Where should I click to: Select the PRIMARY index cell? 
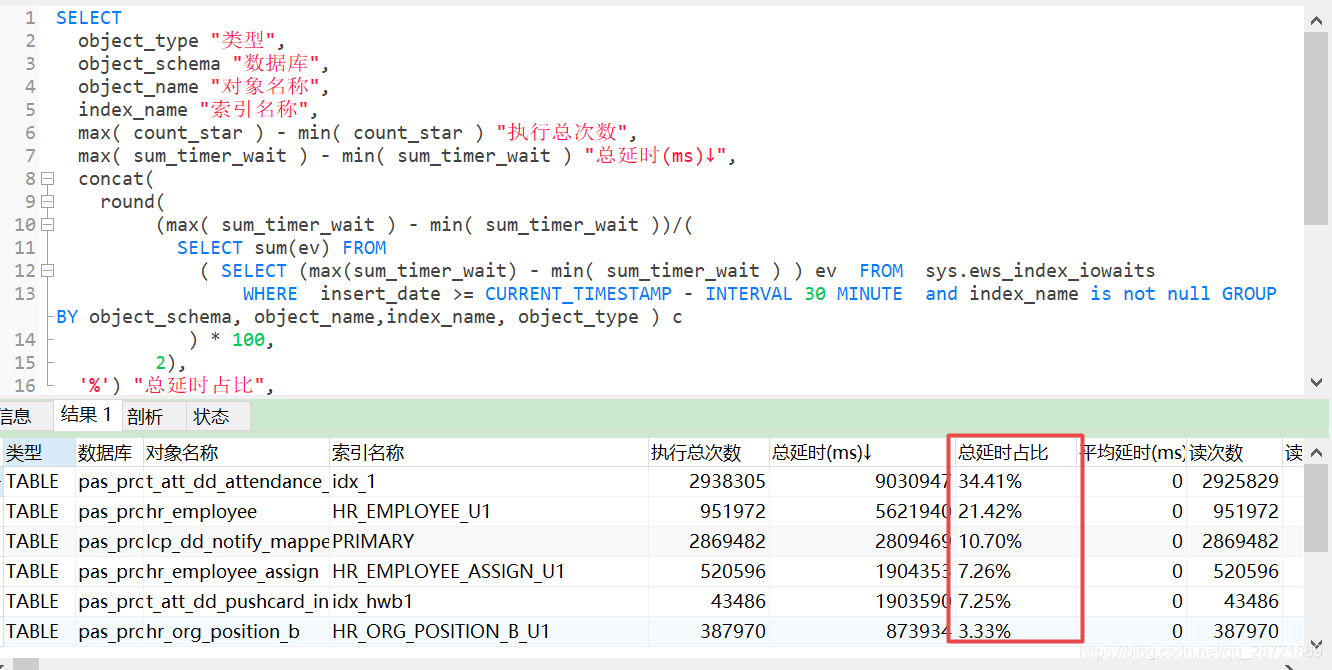tap(489, 542)
